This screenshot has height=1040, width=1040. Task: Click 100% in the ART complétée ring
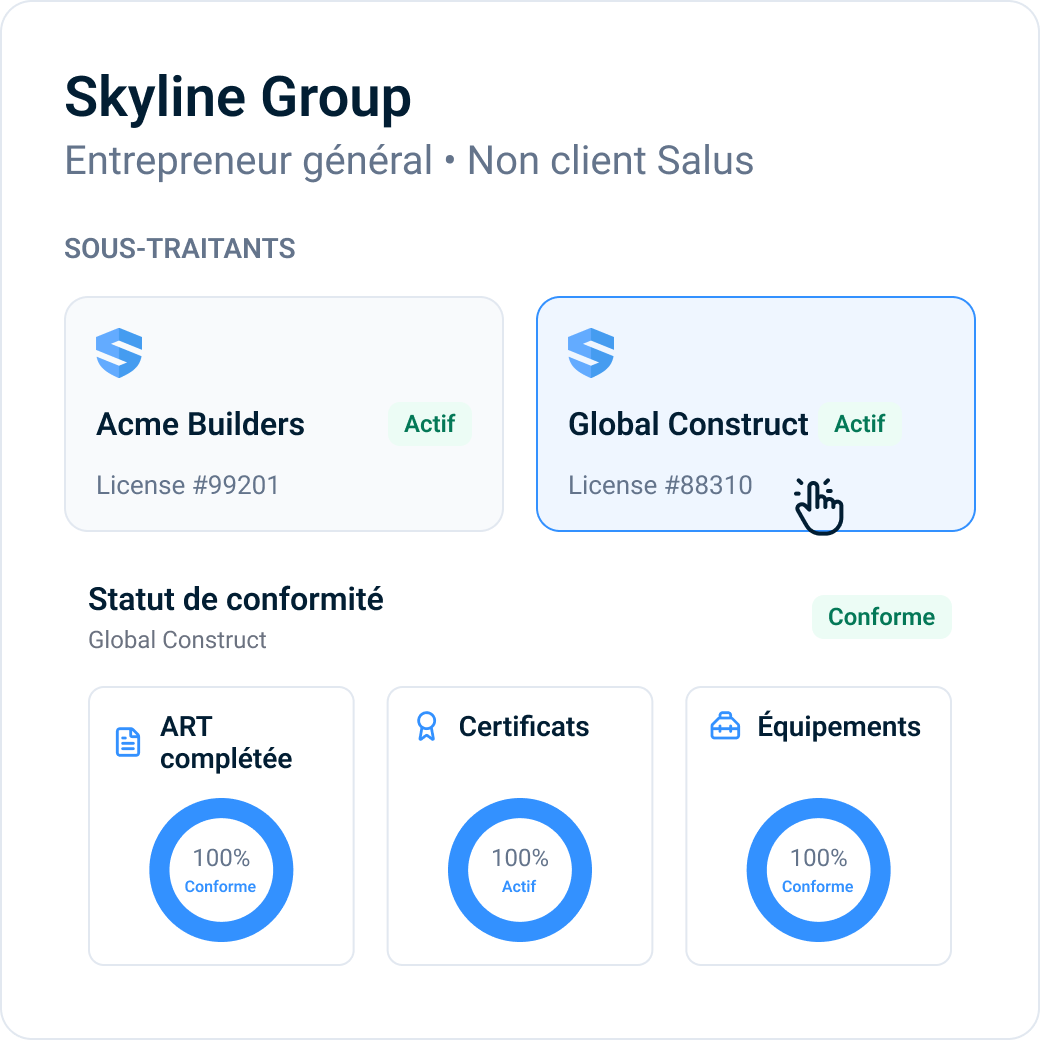click(222, 858)
